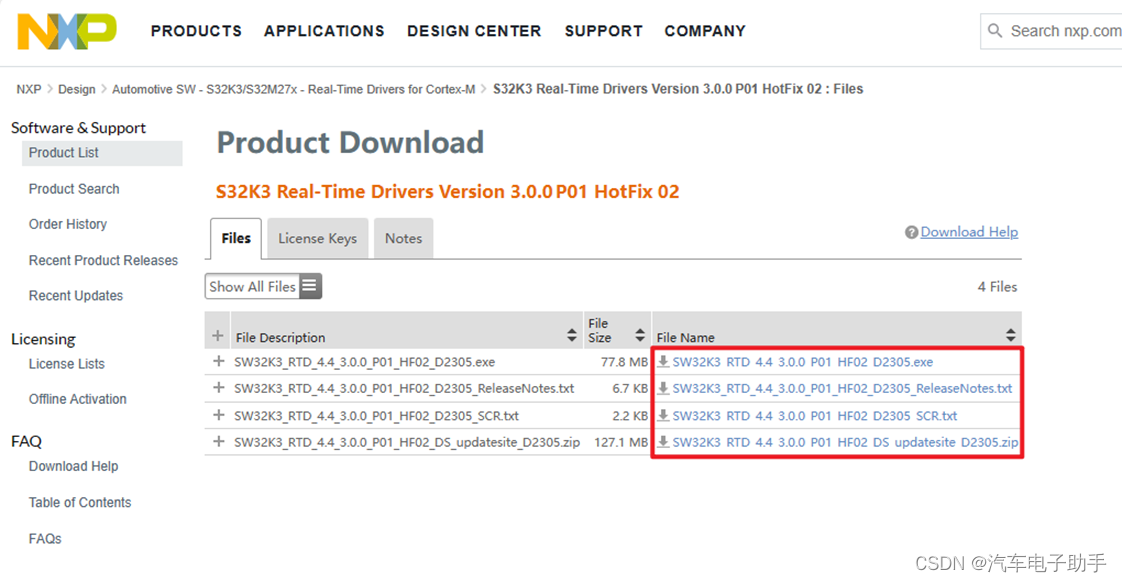Expand all rows with header plus icon
The image size is (1122, 582).
[x=218, y=336]
